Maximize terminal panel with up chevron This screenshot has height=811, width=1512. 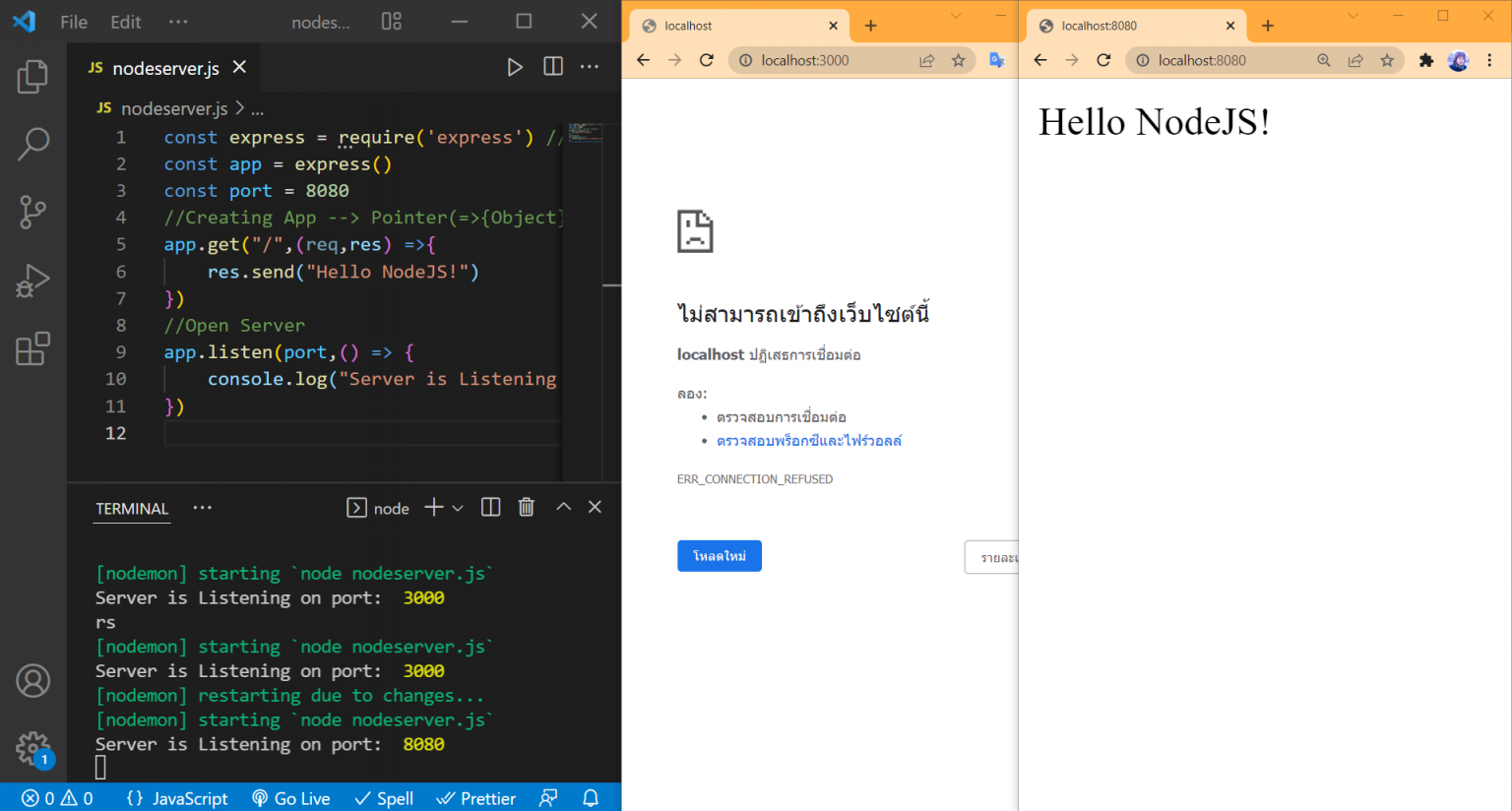tap(563, 507)
